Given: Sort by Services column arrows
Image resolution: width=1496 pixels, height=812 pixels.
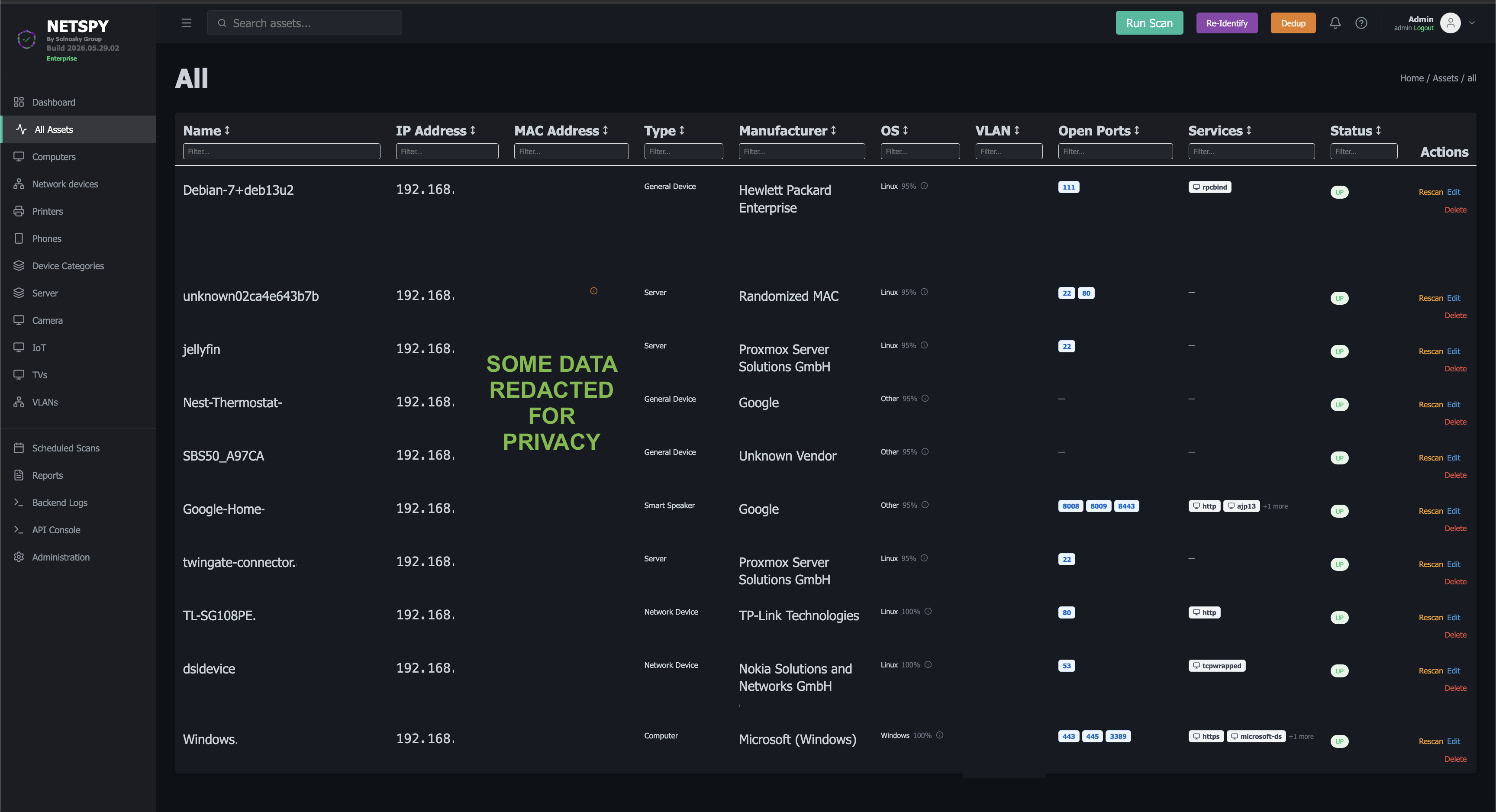Looking at the screenshot, I should (1248, 131).
